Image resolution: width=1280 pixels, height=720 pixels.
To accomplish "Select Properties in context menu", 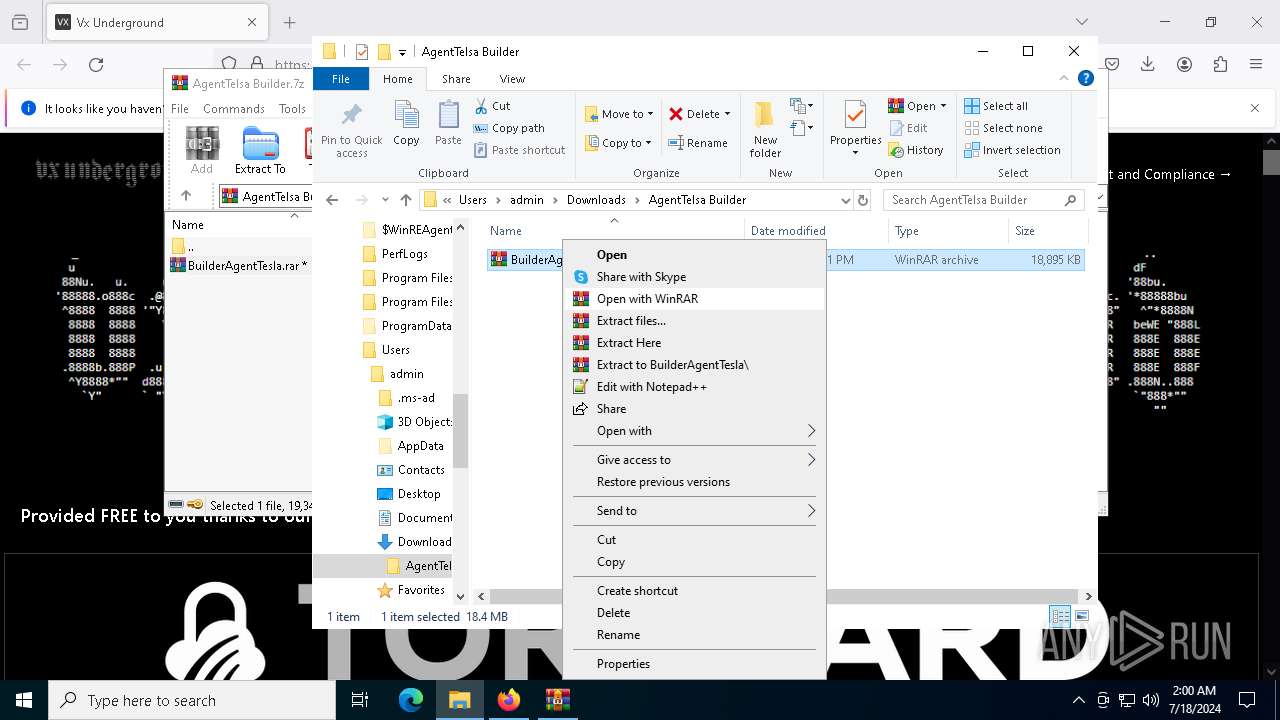I will 695,664.
